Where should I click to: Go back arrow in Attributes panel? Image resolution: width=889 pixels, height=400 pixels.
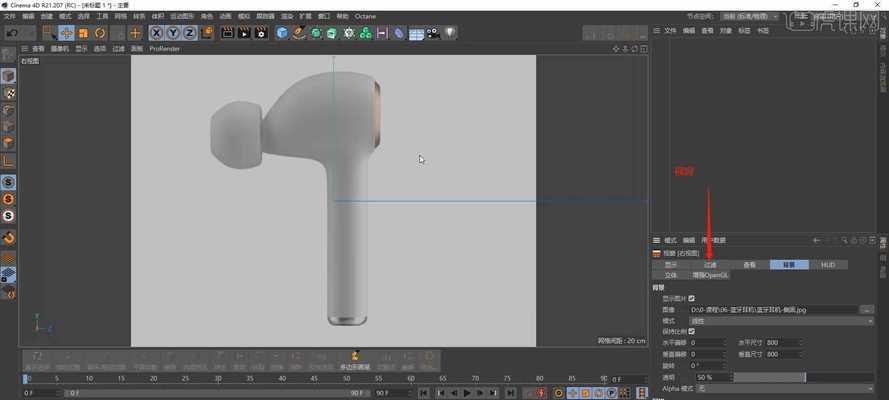point(816,240)
